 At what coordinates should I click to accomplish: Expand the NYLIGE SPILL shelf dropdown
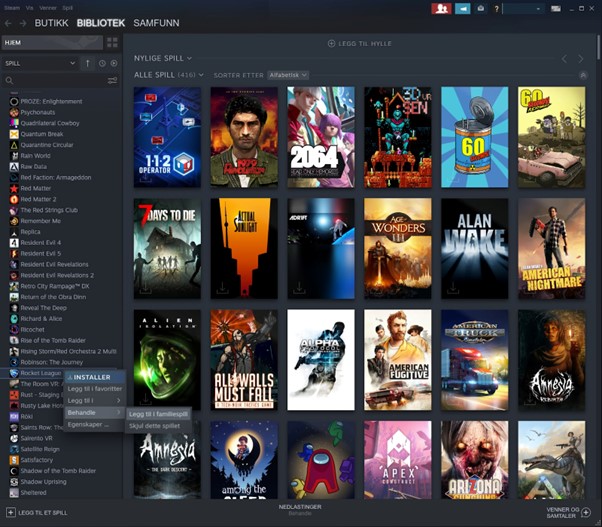pos(190,59)
